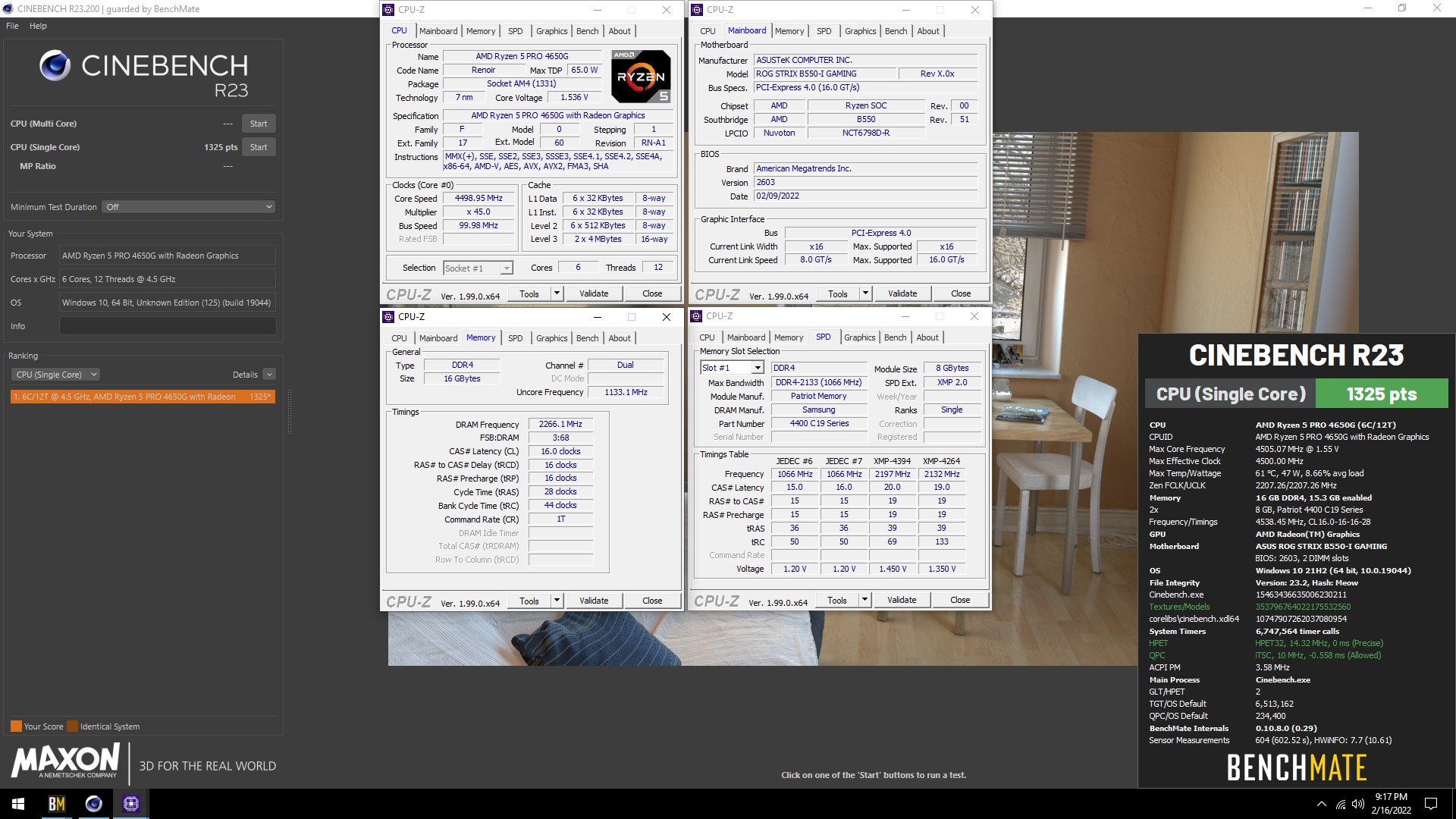Click the Your Score orange legend swatch
Image resolution: width=1456 pixels, height=819 pixels.
(16, 726)
